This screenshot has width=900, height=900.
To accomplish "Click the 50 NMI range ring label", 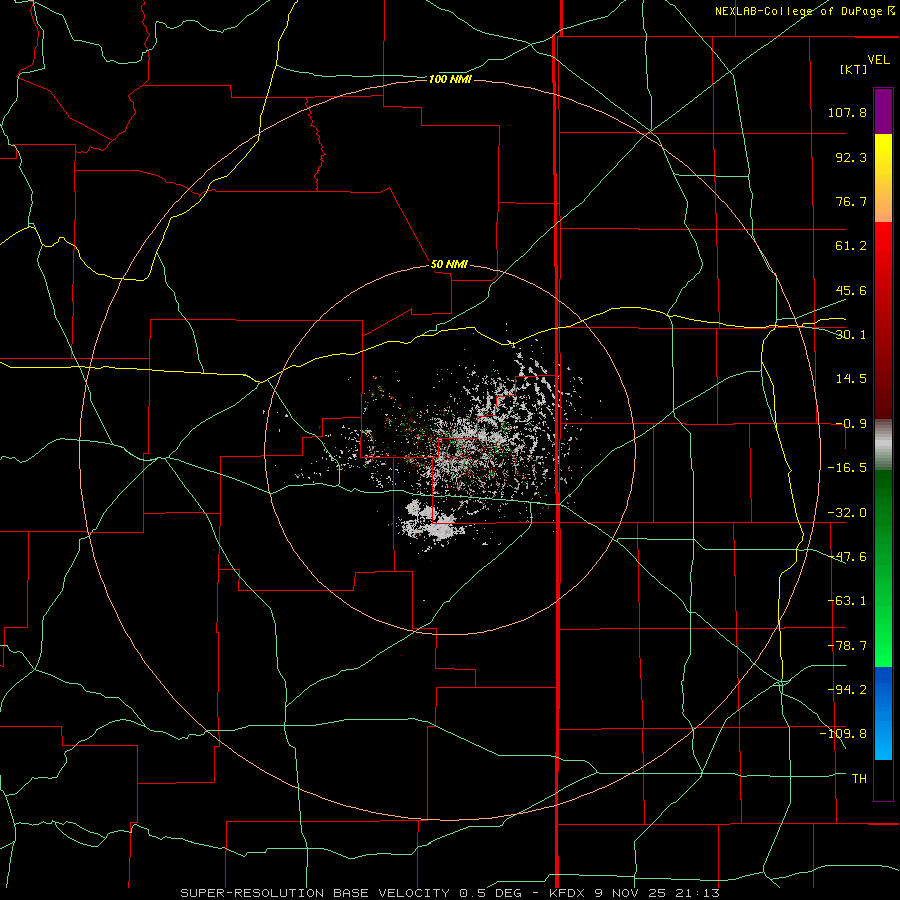I will 449,265.
